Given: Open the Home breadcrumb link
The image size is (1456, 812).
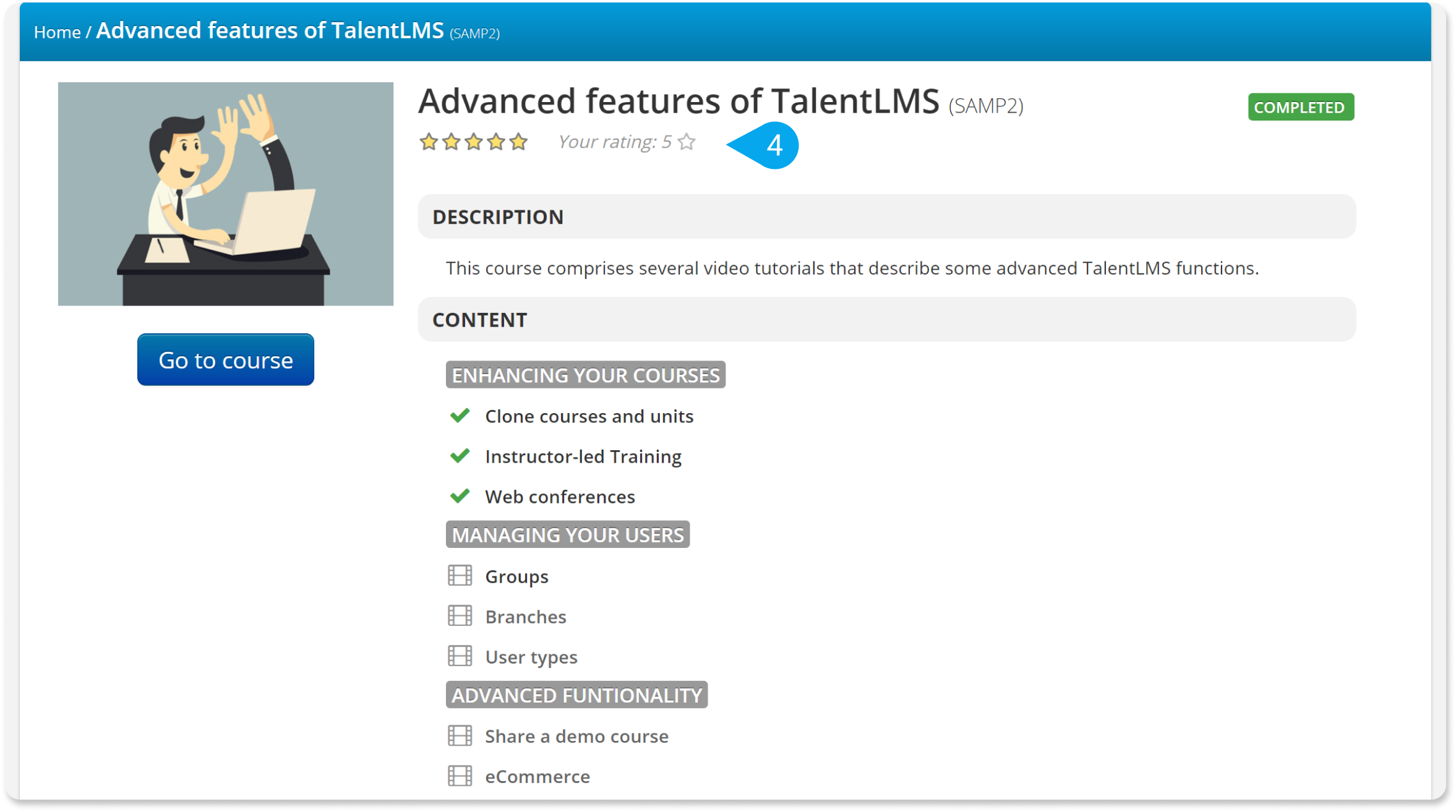Looking at the screenshot, I should click(58, 31).
